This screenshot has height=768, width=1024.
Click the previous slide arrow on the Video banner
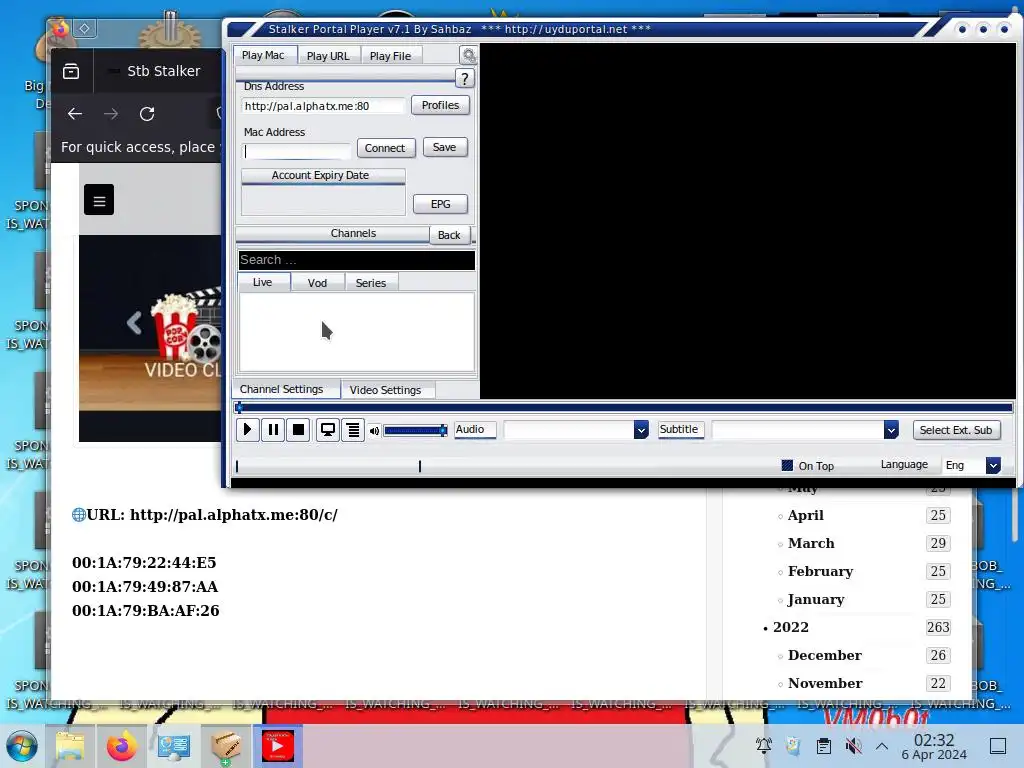pyautogui.click(x=134, y=323)
